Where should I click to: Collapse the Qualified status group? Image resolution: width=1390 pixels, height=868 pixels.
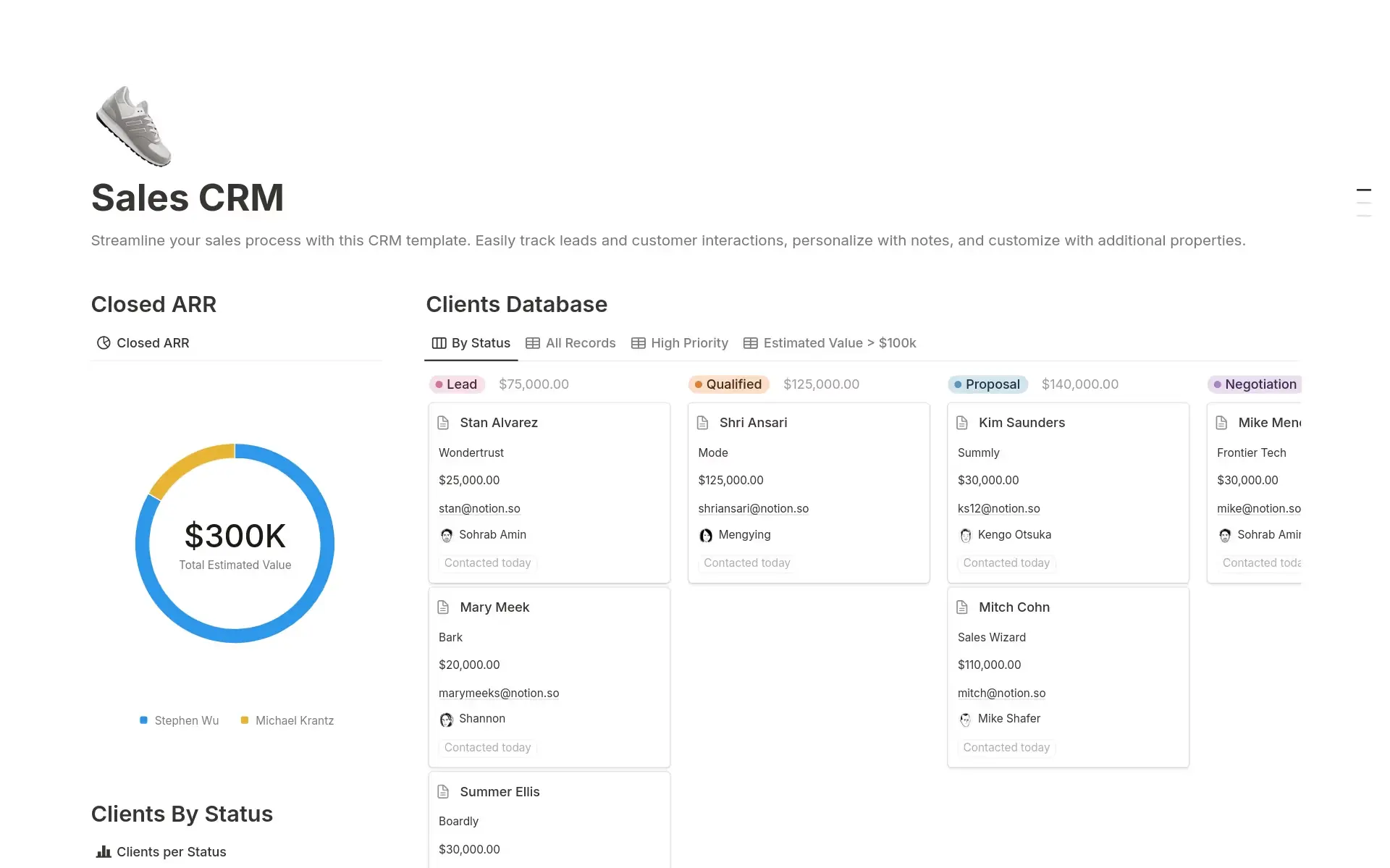coord(728,384)
